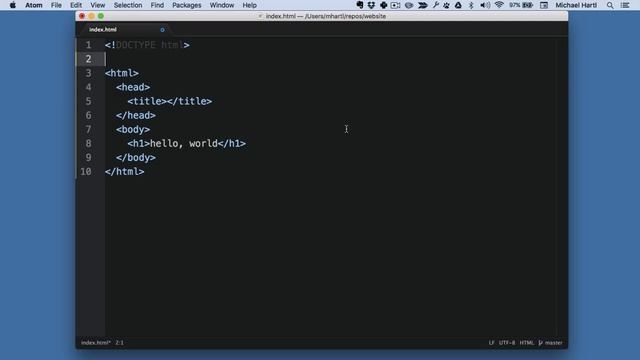Click the Google Drive menu bar icon
Screen dimensions: 640x360
point(458,5)
